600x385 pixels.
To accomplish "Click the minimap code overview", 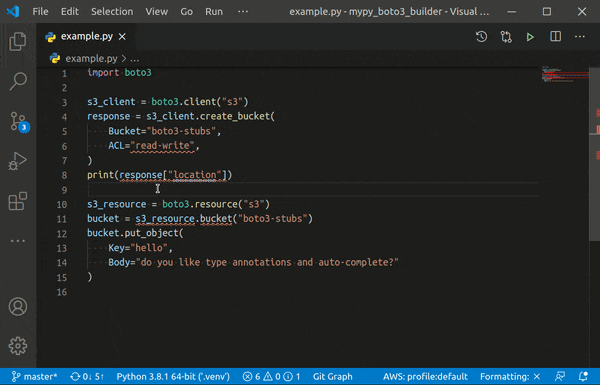I will tap(565, 74).
